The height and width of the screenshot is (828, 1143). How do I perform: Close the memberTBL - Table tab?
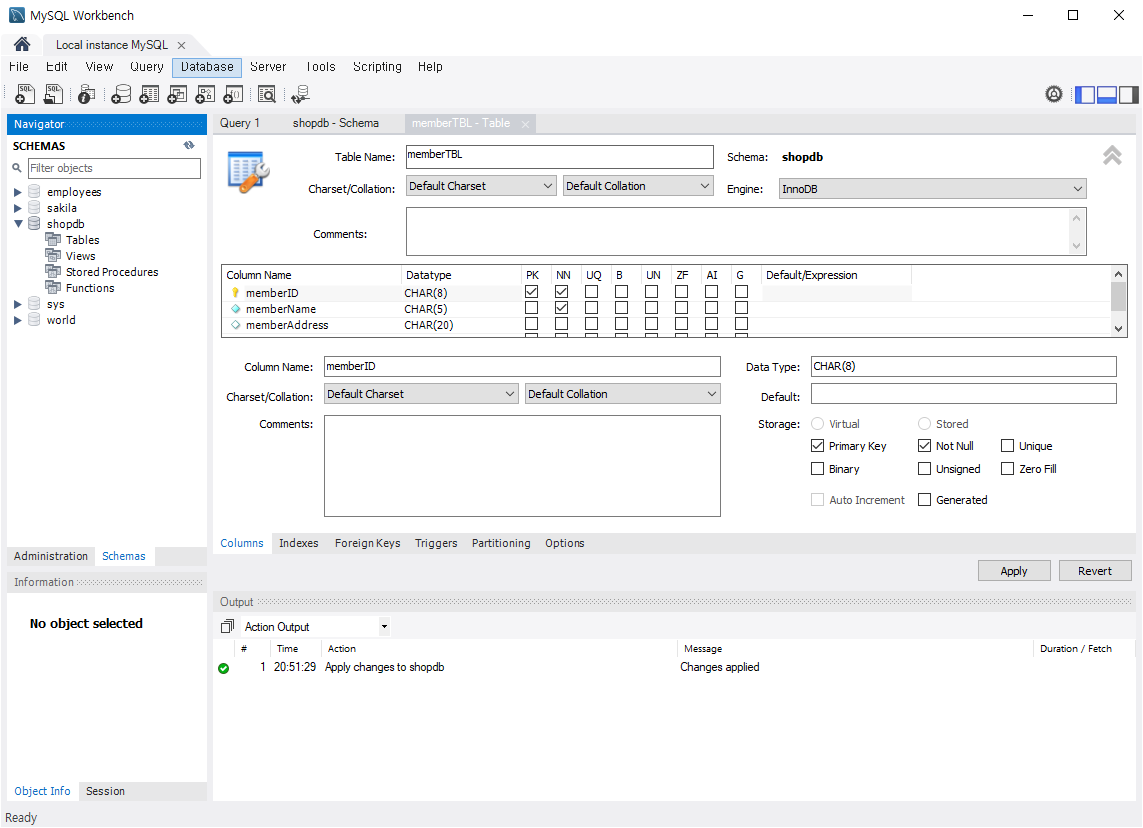(525, 124)
